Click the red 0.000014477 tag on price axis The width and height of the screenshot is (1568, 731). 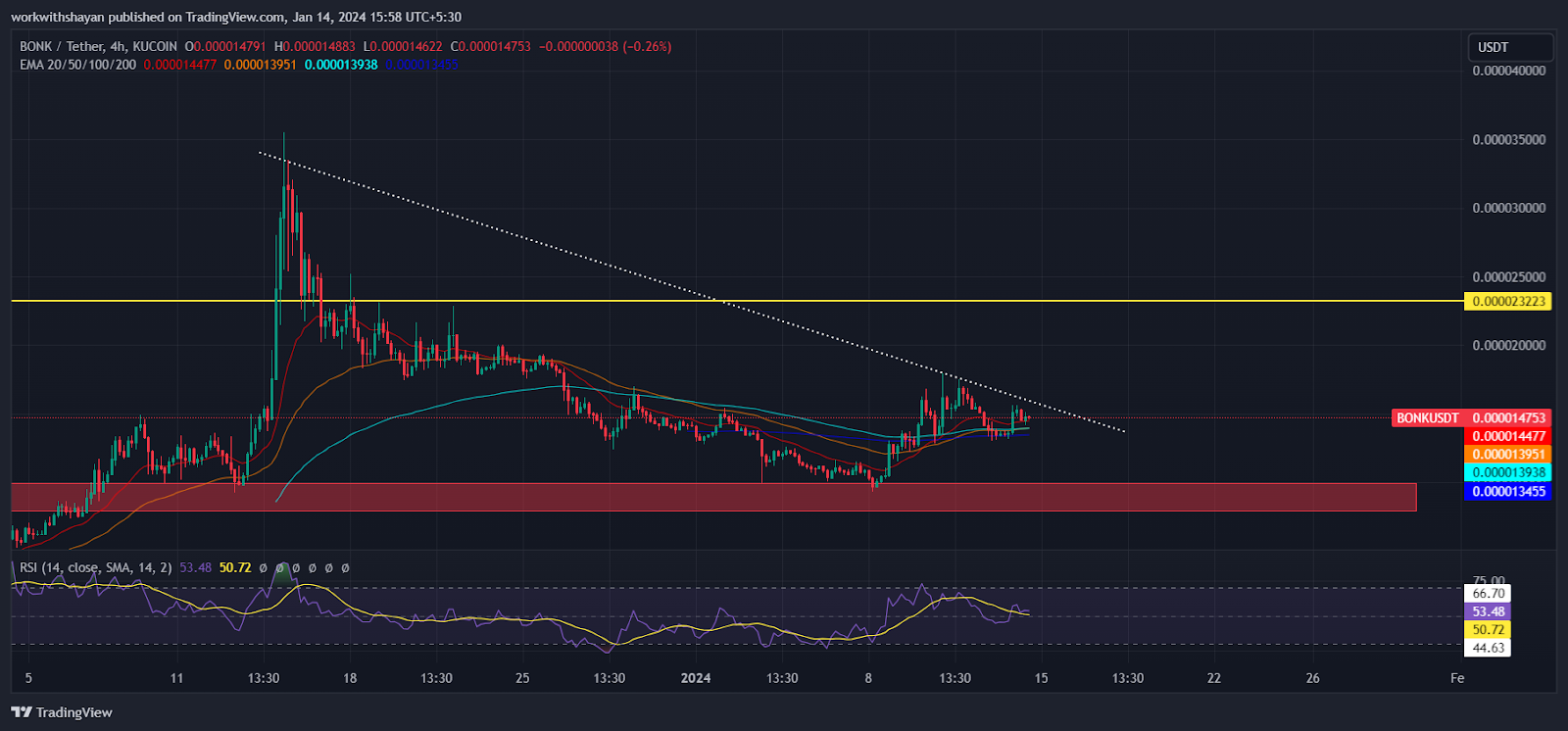tap(1508, 436)
